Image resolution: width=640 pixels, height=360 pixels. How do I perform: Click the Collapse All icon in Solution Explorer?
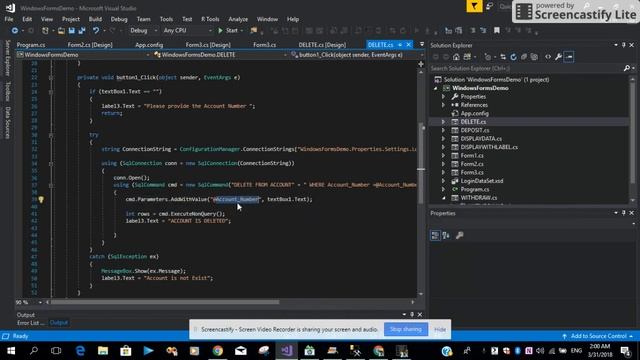tap(524, 57)
